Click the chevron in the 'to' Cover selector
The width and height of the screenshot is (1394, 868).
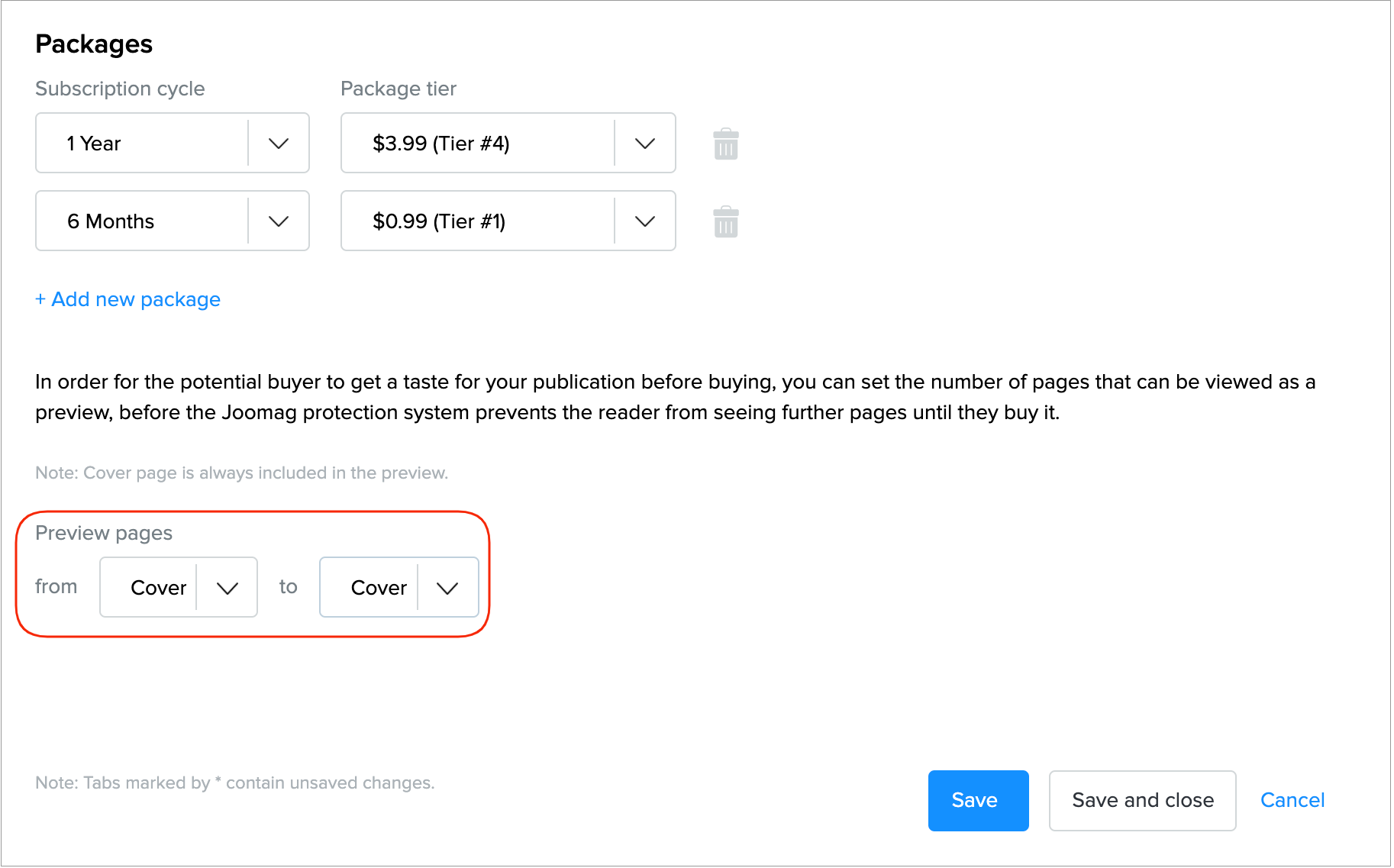(x=447, y=588)
